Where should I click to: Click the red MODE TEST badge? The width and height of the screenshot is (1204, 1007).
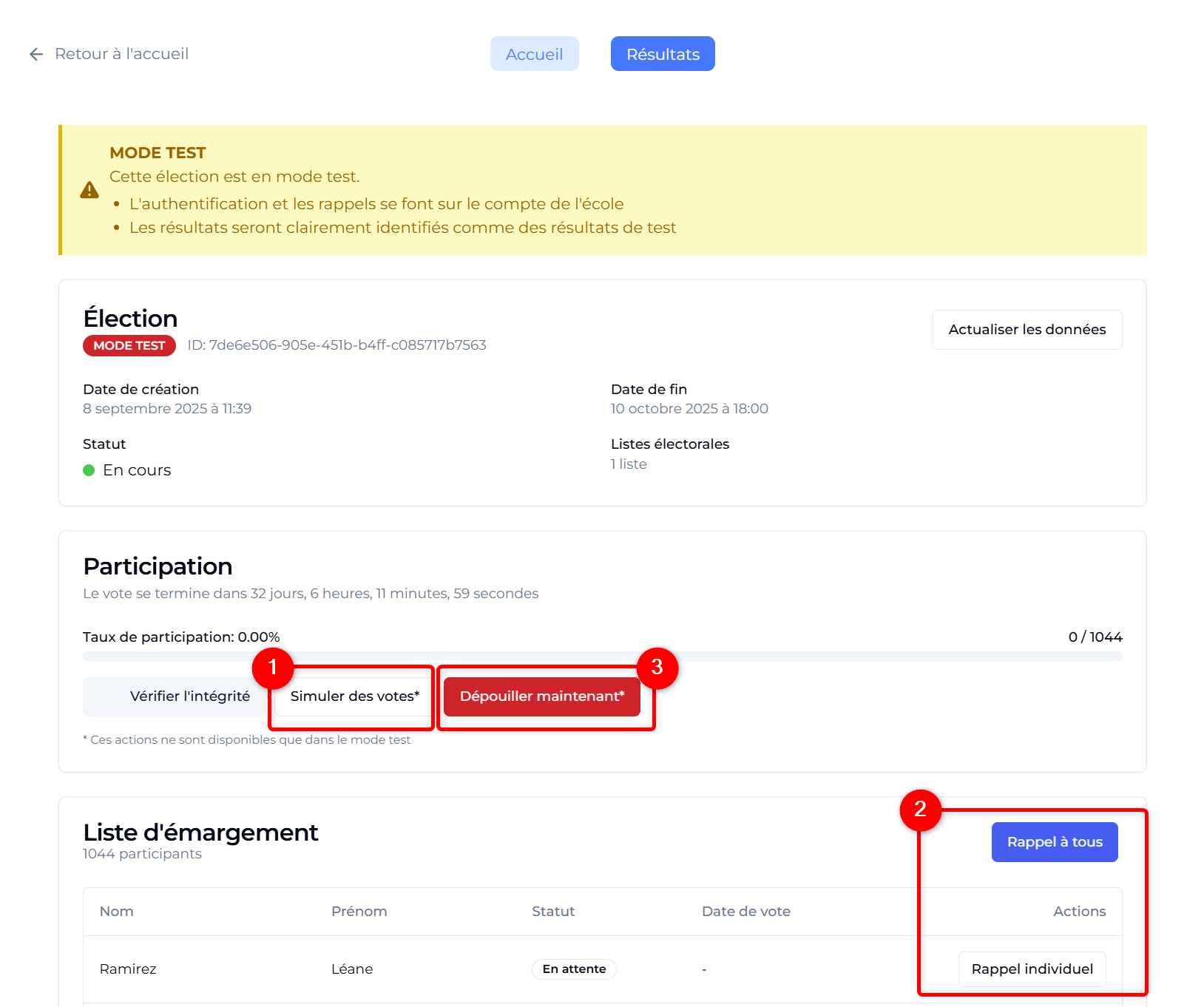pos(129,345)
